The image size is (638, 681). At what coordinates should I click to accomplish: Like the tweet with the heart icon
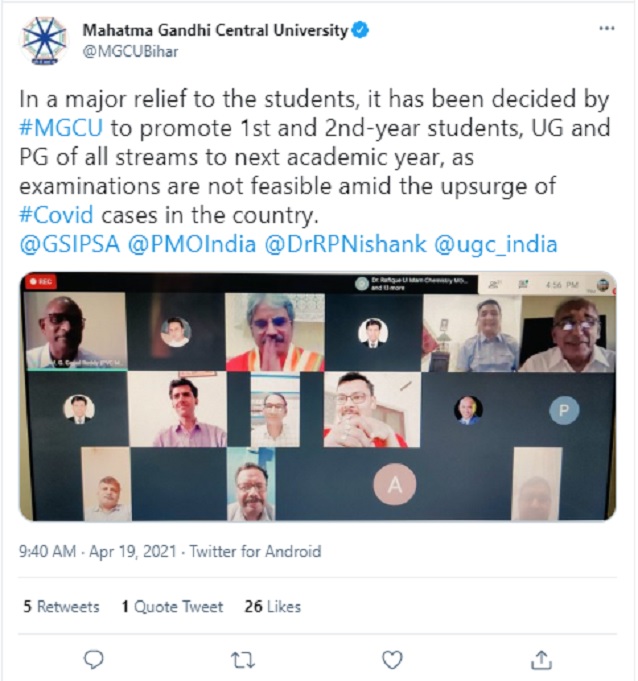point(393,659)
